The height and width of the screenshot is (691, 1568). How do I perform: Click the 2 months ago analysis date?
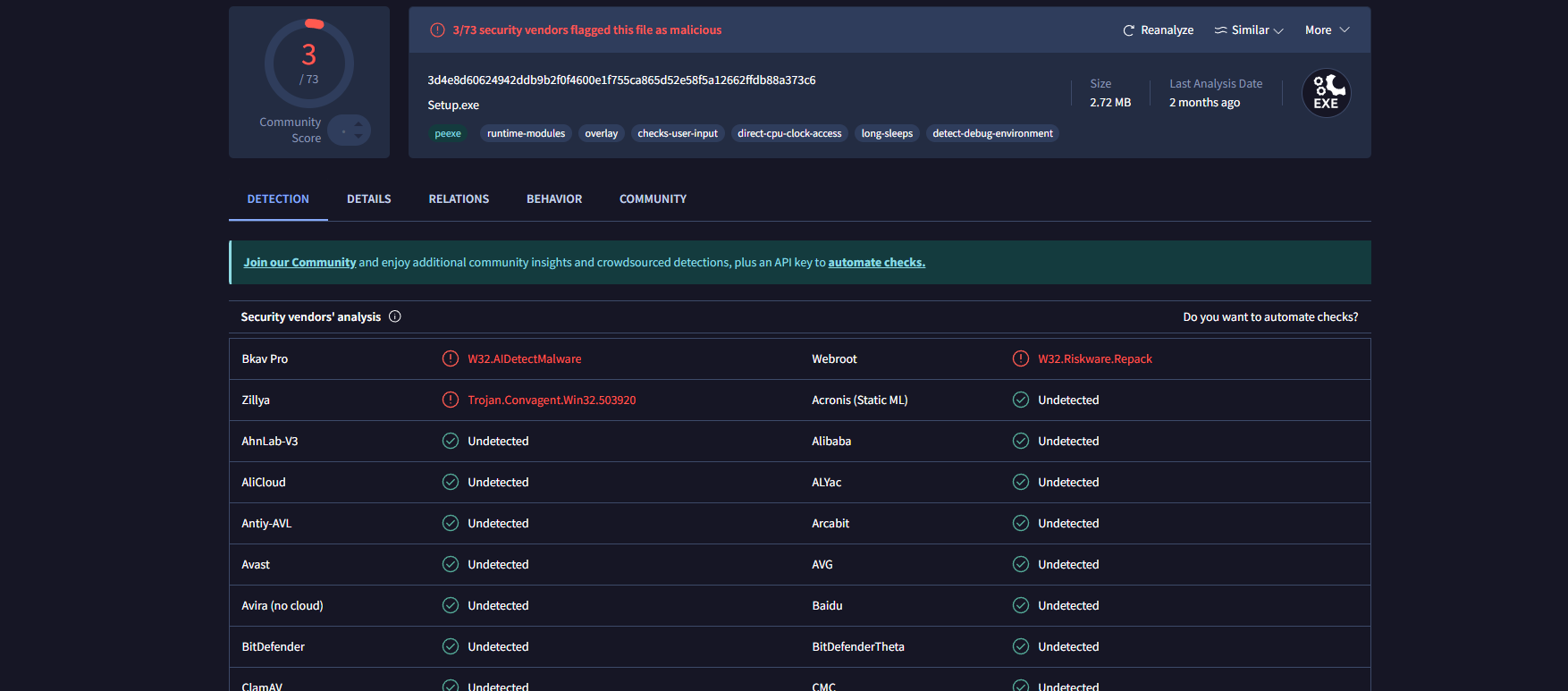tap(1205, 103)
